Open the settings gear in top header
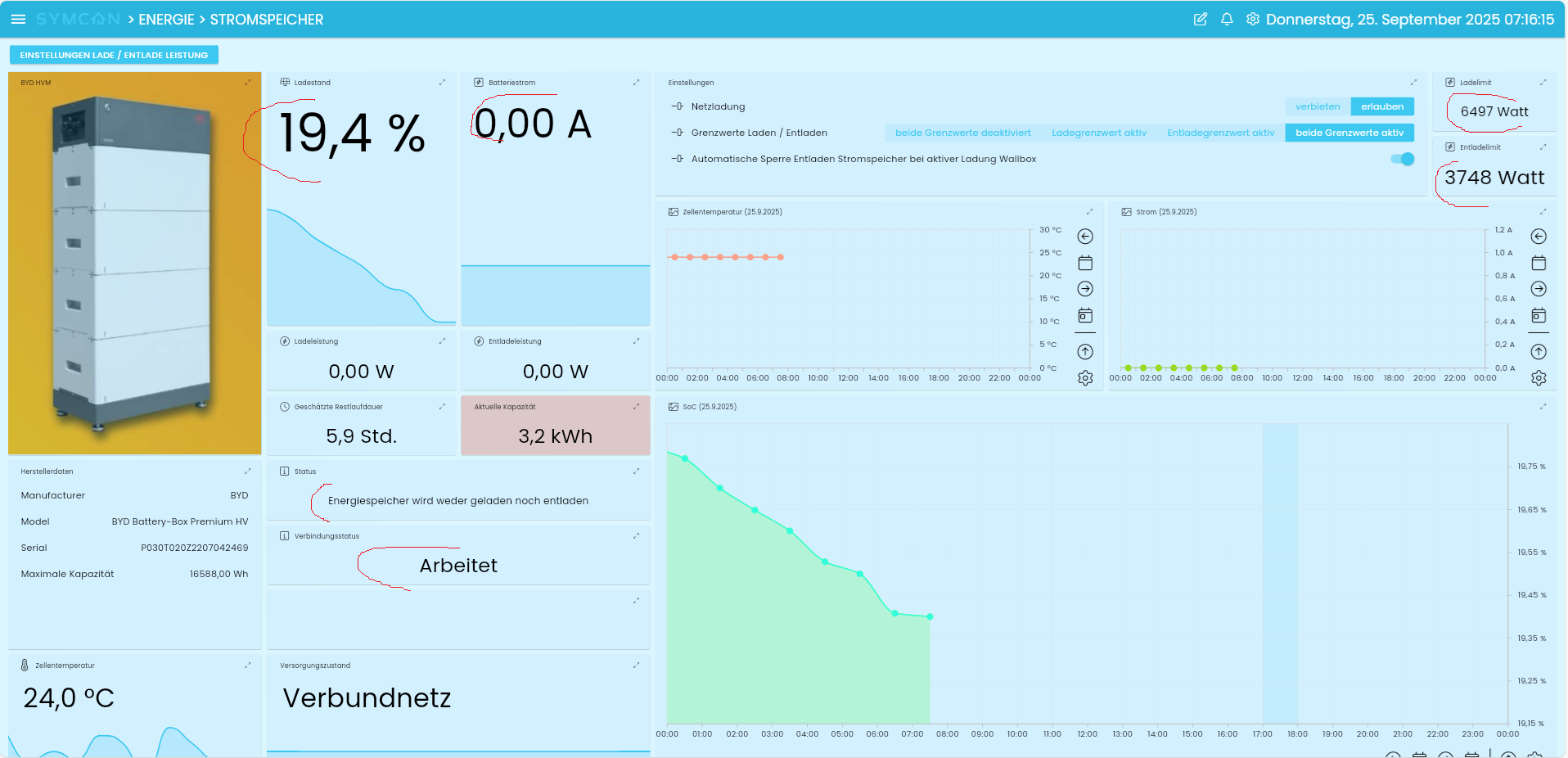 (x=1252, y=19)
